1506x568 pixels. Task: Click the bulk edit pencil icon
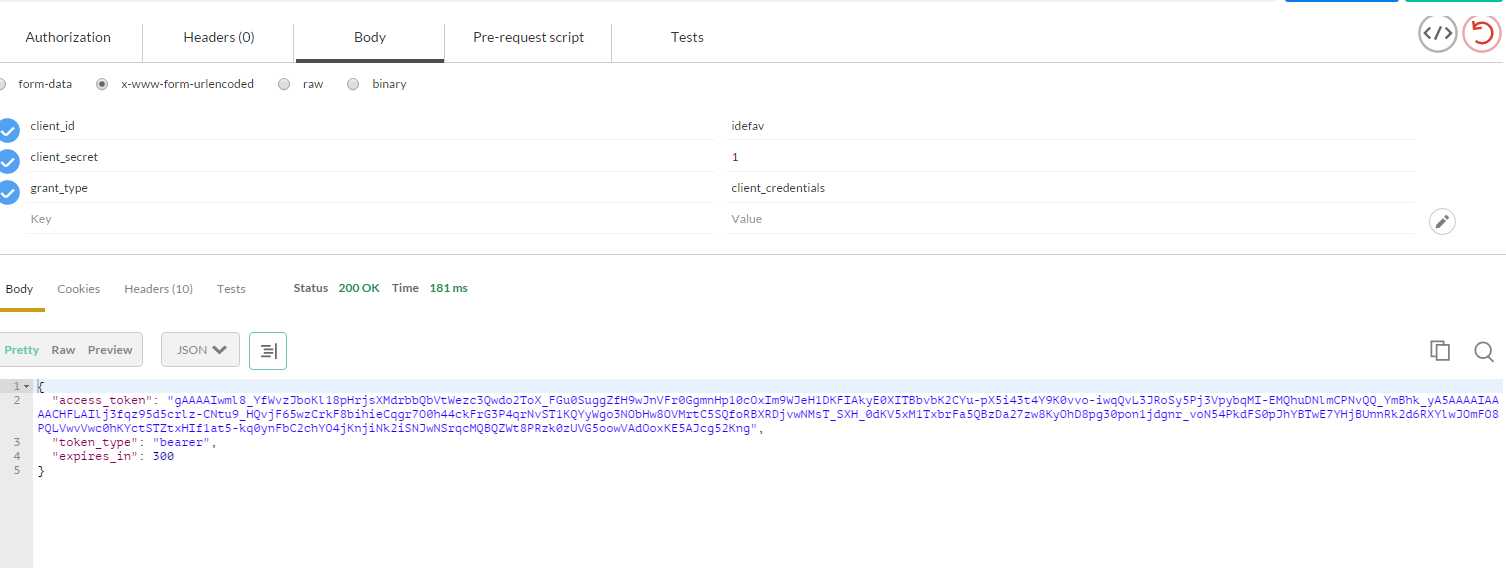1442,222
